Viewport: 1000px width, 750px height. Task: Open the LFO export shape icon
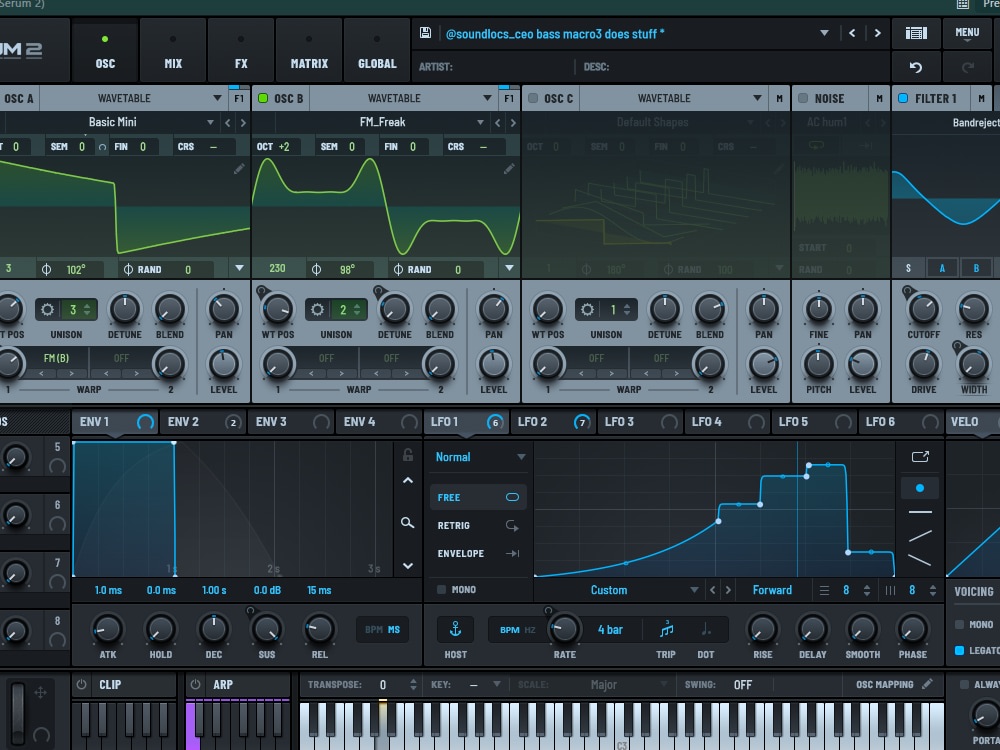coord(920,457)
